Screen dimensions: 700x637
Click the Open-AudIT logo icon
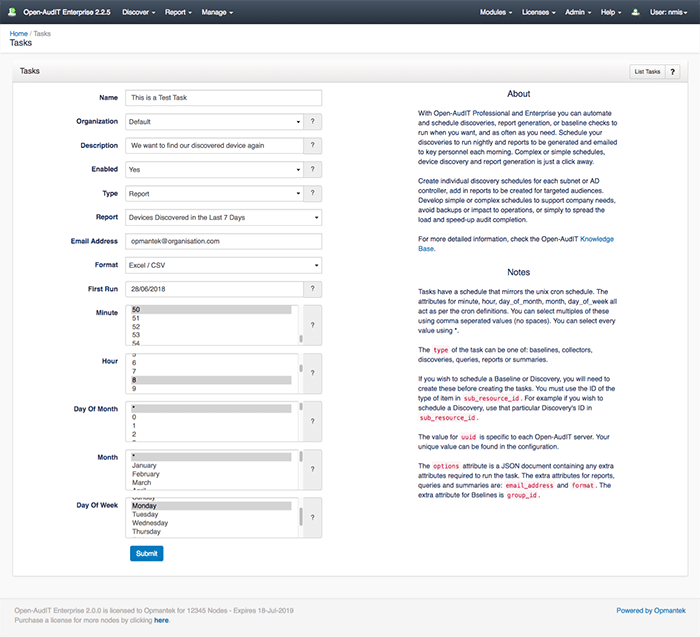12,12
